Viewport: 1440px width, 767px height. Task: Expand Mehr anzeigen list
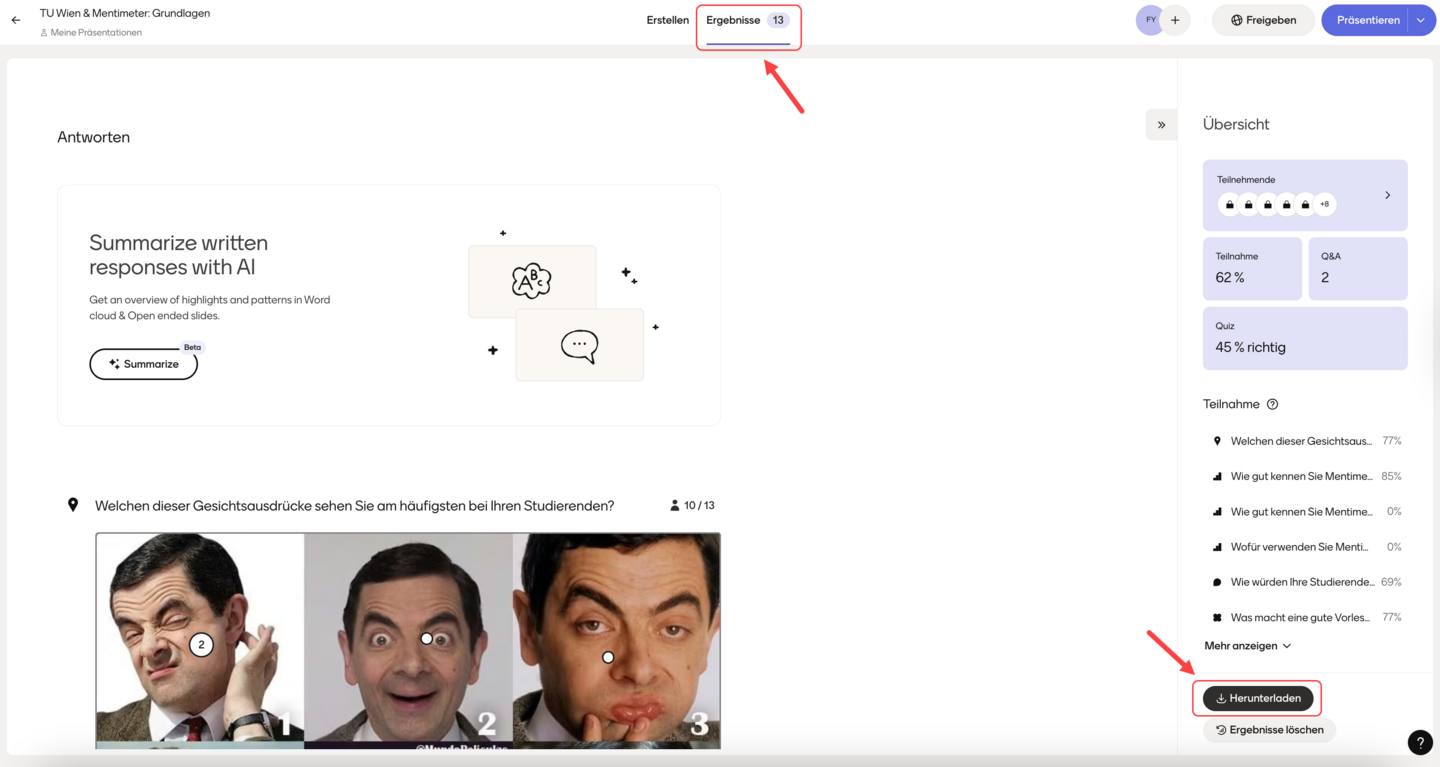click(x=1248, y=646)
